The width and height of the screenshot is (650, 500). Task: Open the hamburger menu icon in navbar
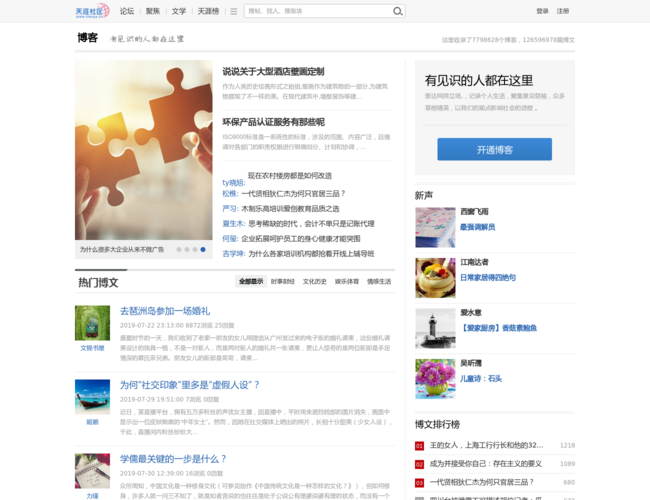coord(234,12)
